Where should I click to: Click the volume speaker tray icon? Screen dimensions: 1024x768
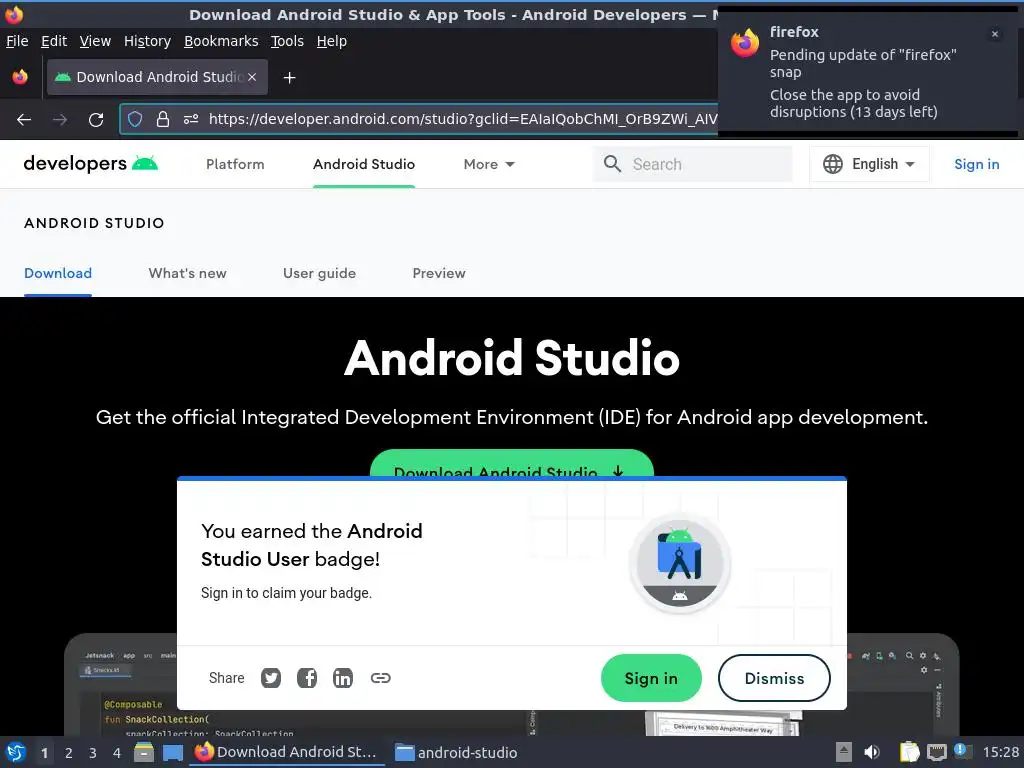[x=872, y=752]
